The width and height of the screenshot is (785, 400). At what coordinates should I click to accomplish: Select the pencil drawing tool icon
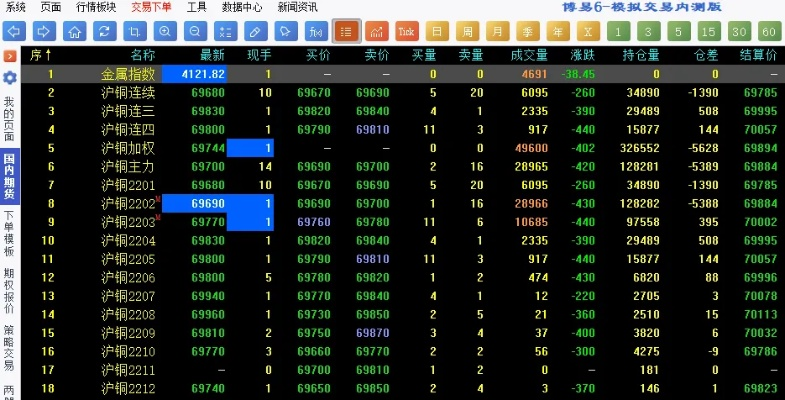click(255, 31)
